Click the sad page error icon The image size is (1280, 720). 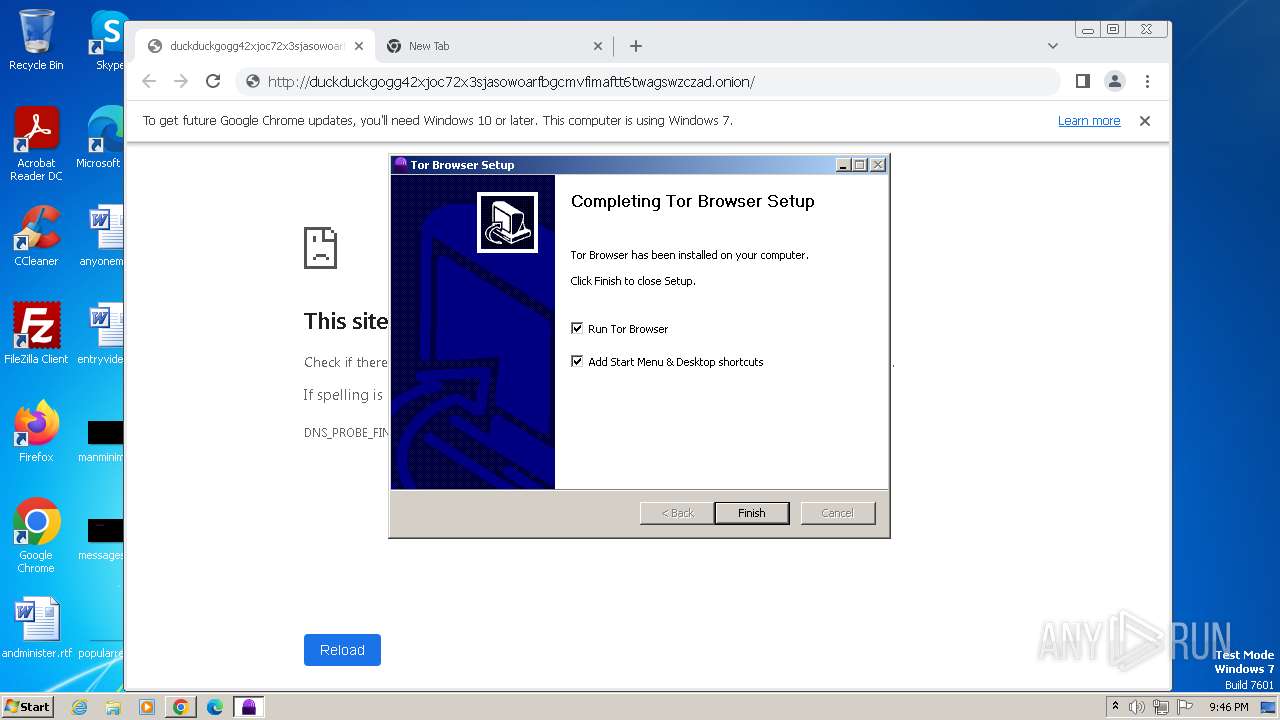(x=320, y=247)
